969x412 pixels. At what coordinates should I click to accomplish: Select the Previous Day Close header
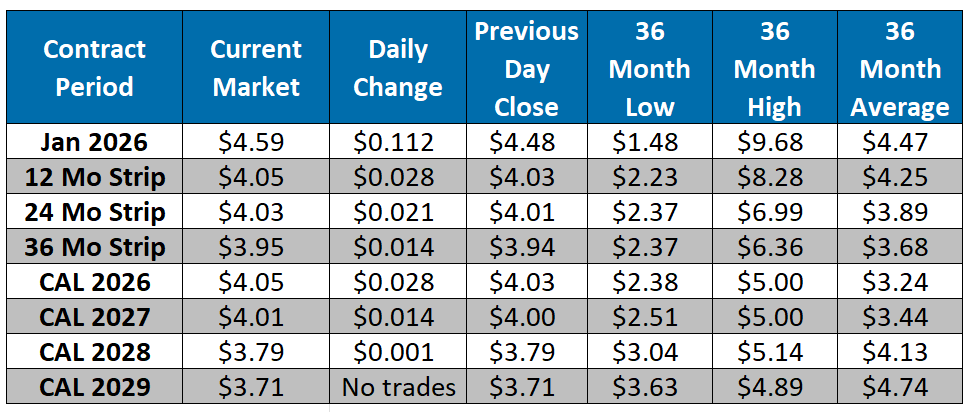pyautogui.click(x=526, y=68)
